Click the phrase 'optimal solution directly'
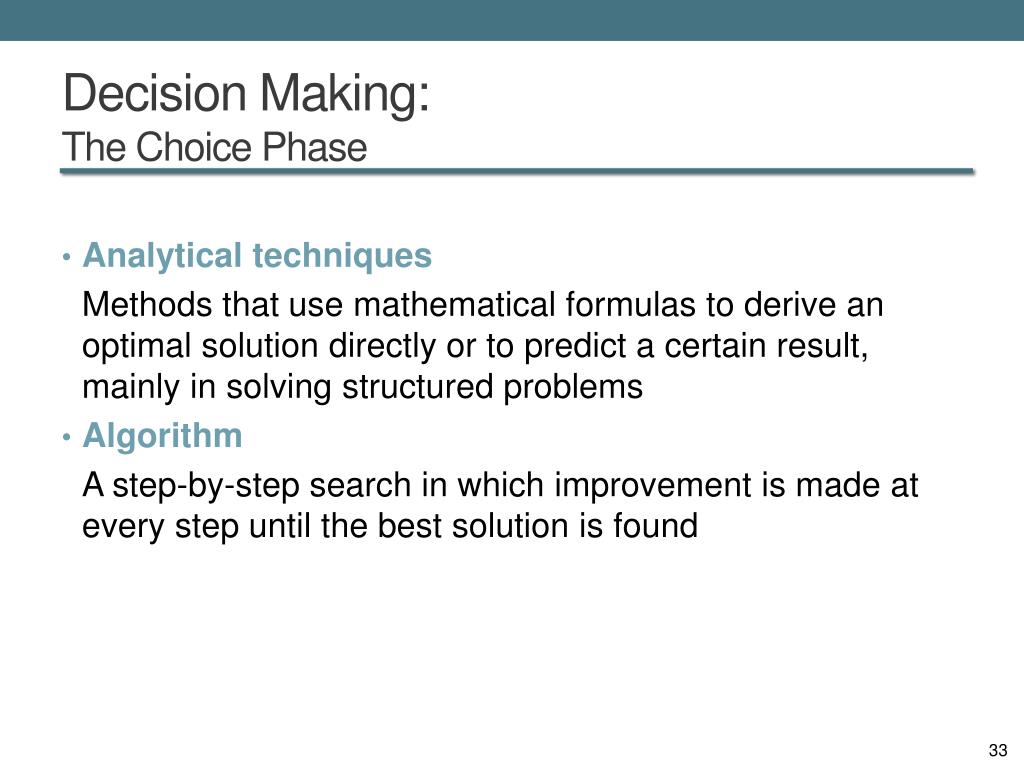 click(x=259, y=346)
